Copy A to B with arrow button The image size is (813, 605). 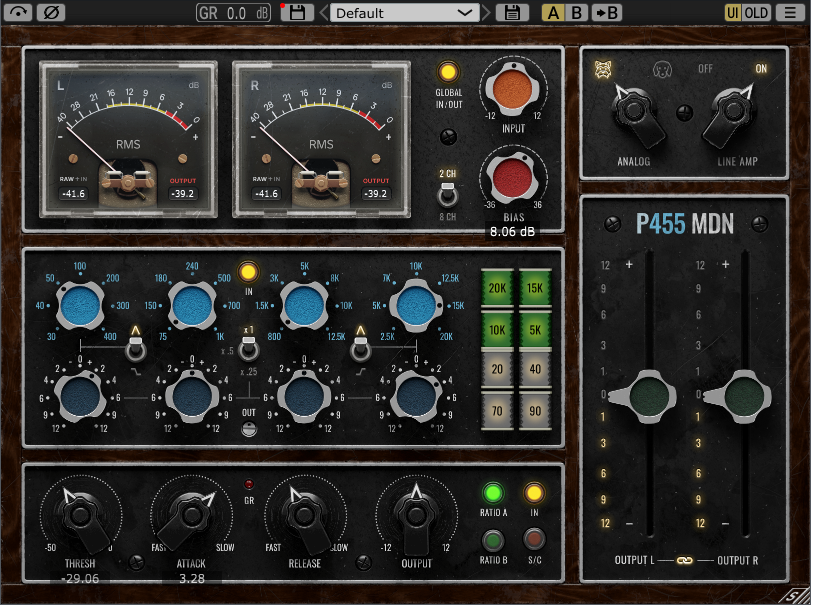click(607, 12)
